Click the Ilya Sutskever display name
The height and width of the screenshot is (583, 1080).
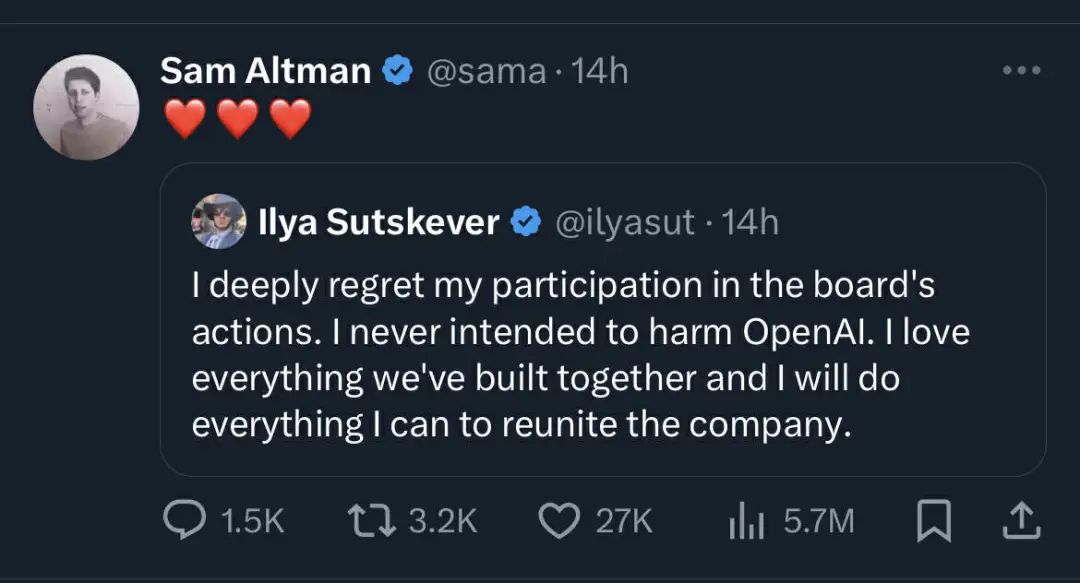point(378,222)
